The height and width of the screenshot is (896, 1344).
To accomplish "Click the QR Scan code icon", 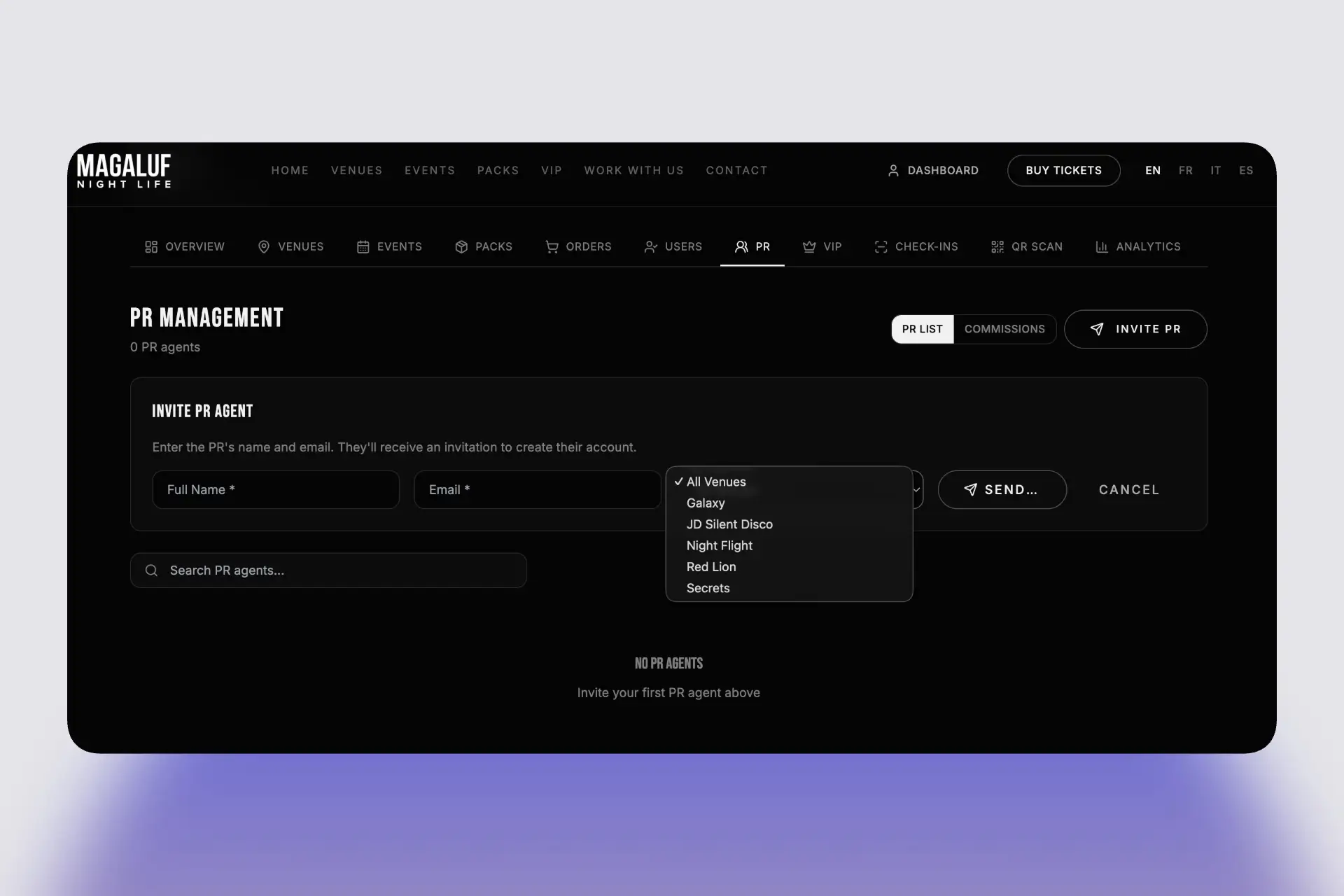I will tap(997, 247).
